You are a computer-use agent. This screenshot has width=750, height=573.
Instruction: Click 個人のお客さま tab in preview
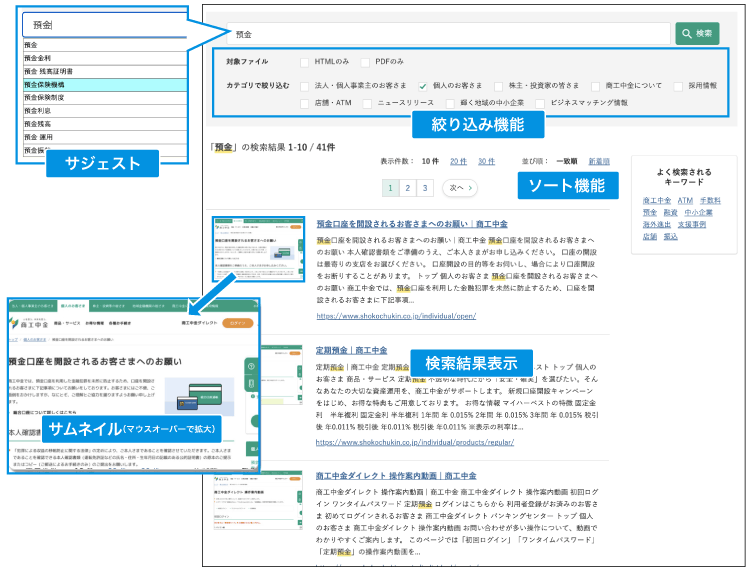[73, 306]
